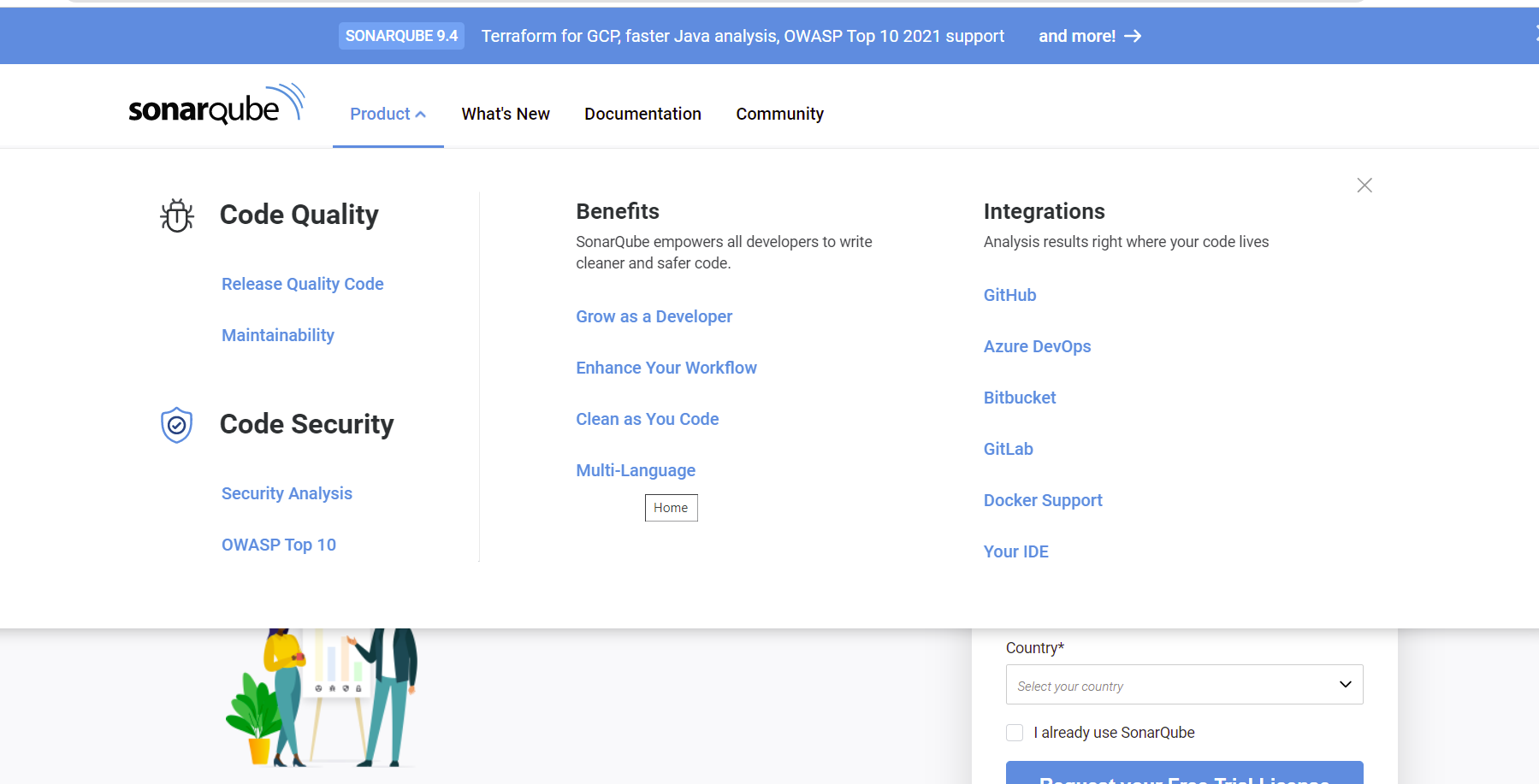Open the Release Quality Code link
Viewport: 1539px width, 784px height.
pyautogui.click(x=302, y=284)
